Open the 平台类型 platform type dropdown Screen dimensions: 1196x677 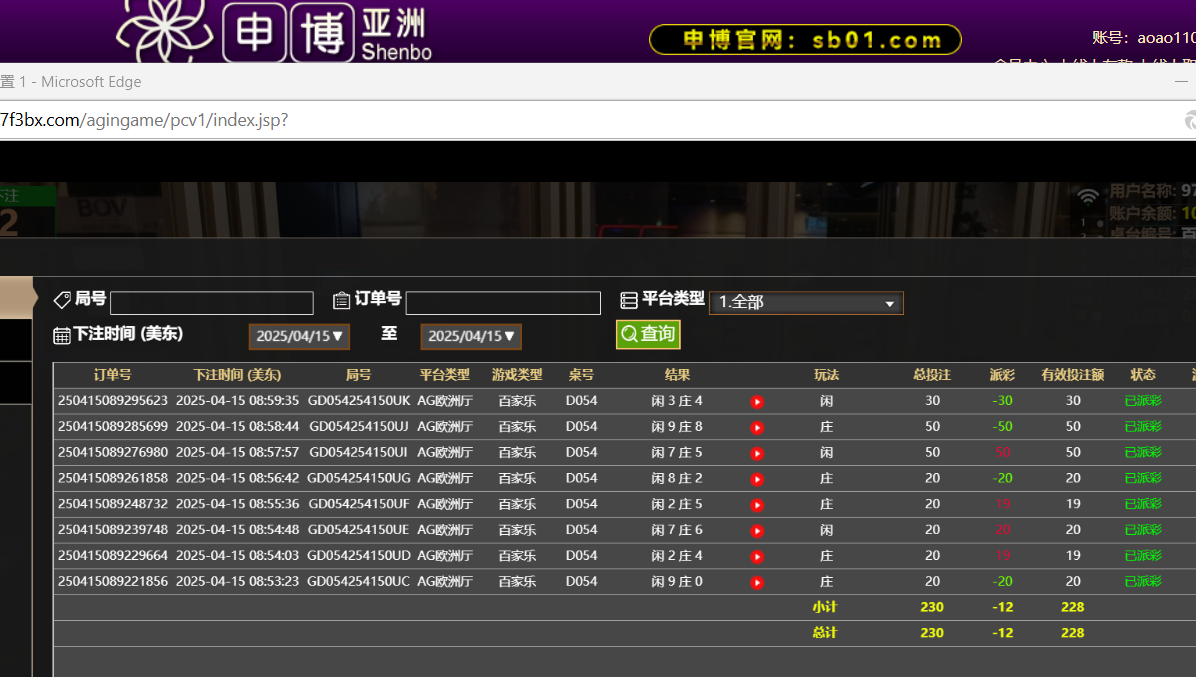806,303
